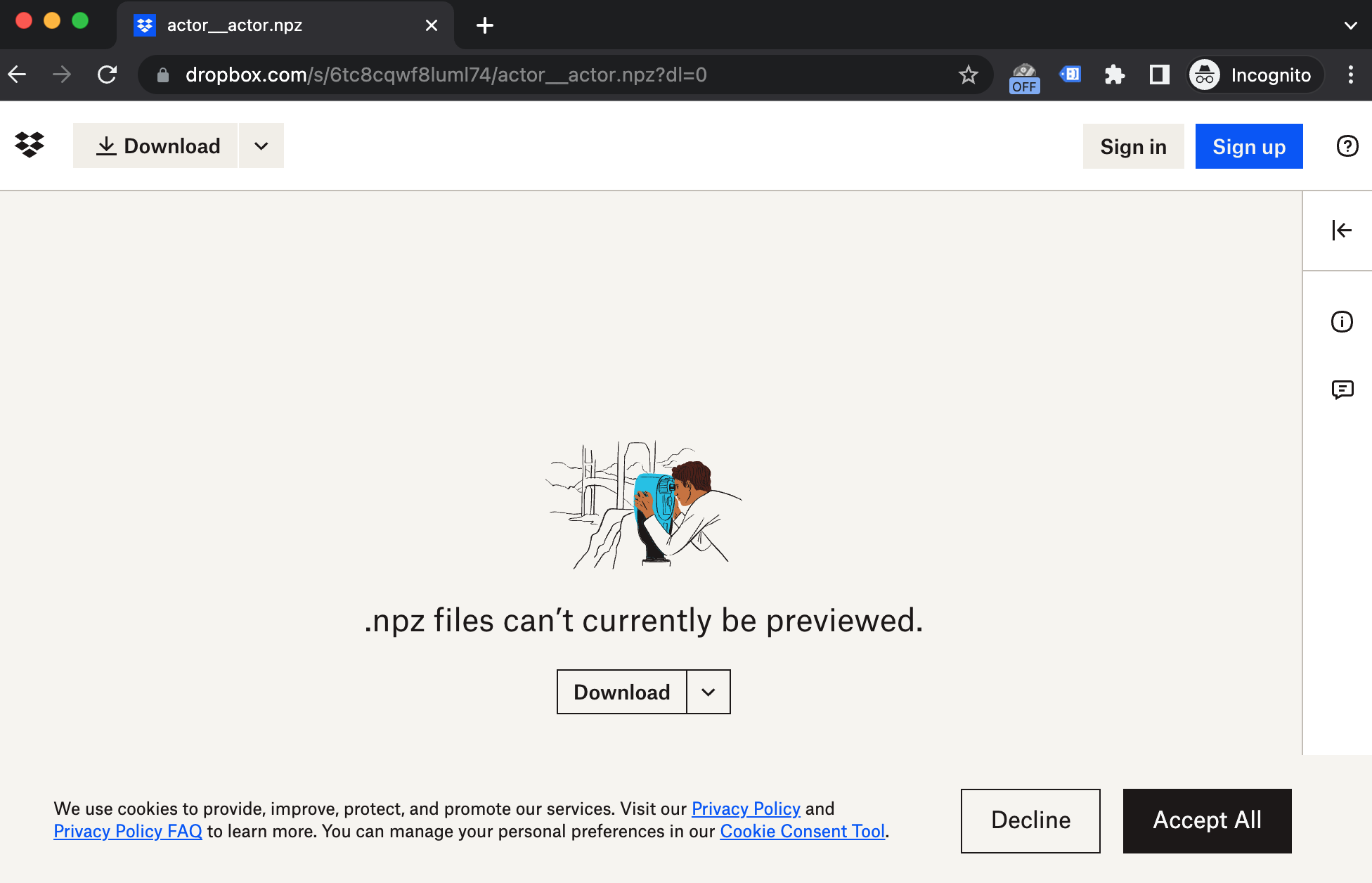The image size is (1372, 883).
Task: Open download options next to center Download
Action: (x=707, y=692)
